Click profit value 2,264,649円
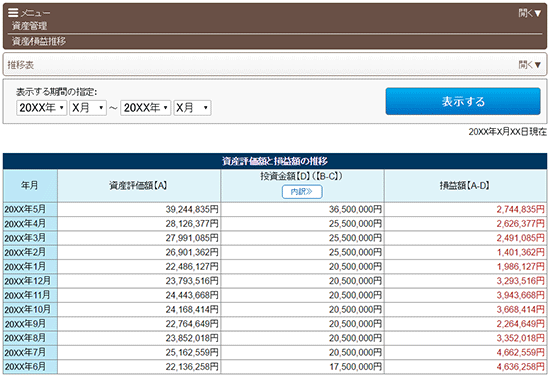Viewport: 550px width, 377px height. [521, 324]
